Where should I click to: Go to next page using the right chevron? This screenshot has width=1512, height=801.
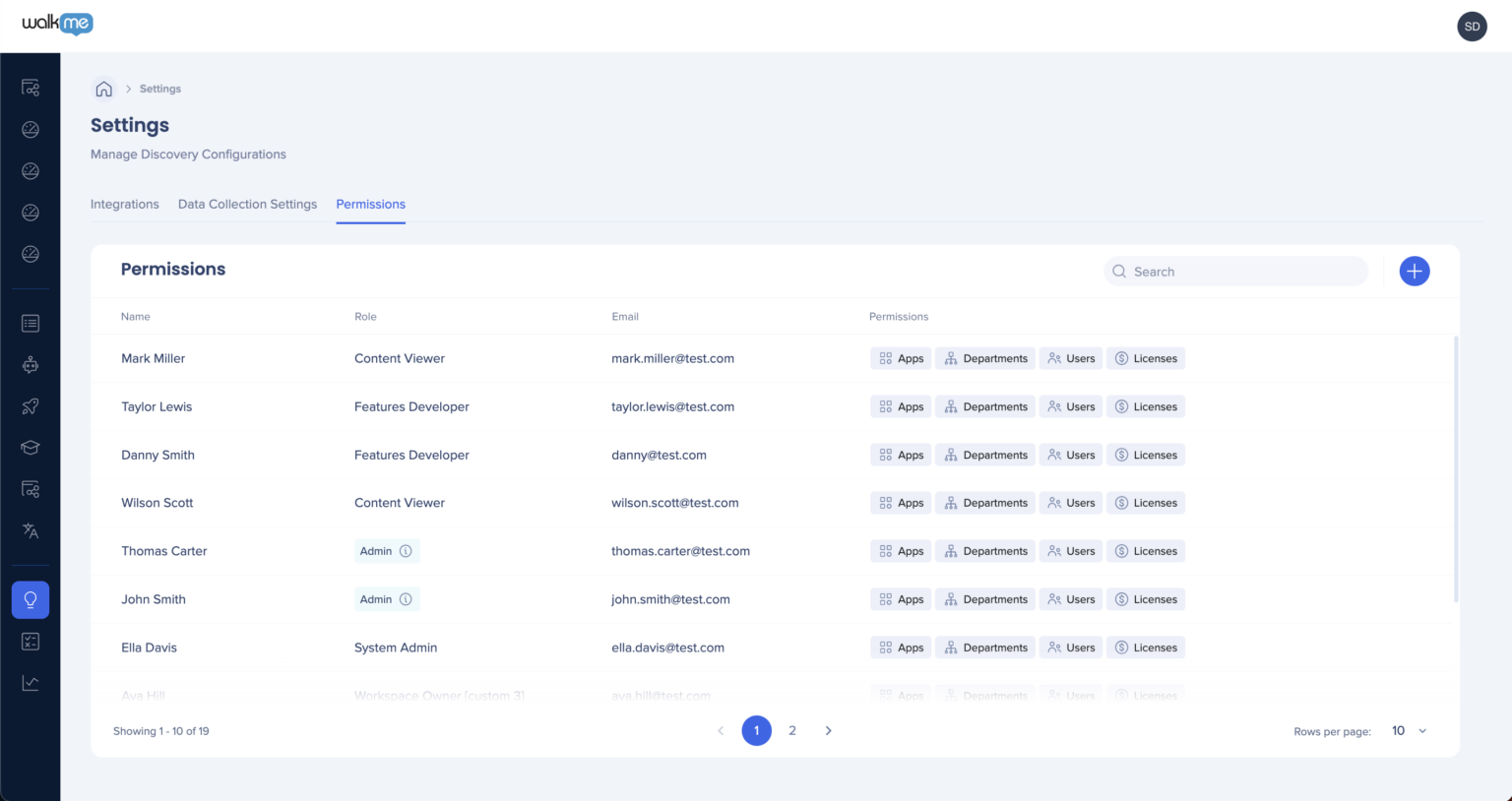[828, 730]
